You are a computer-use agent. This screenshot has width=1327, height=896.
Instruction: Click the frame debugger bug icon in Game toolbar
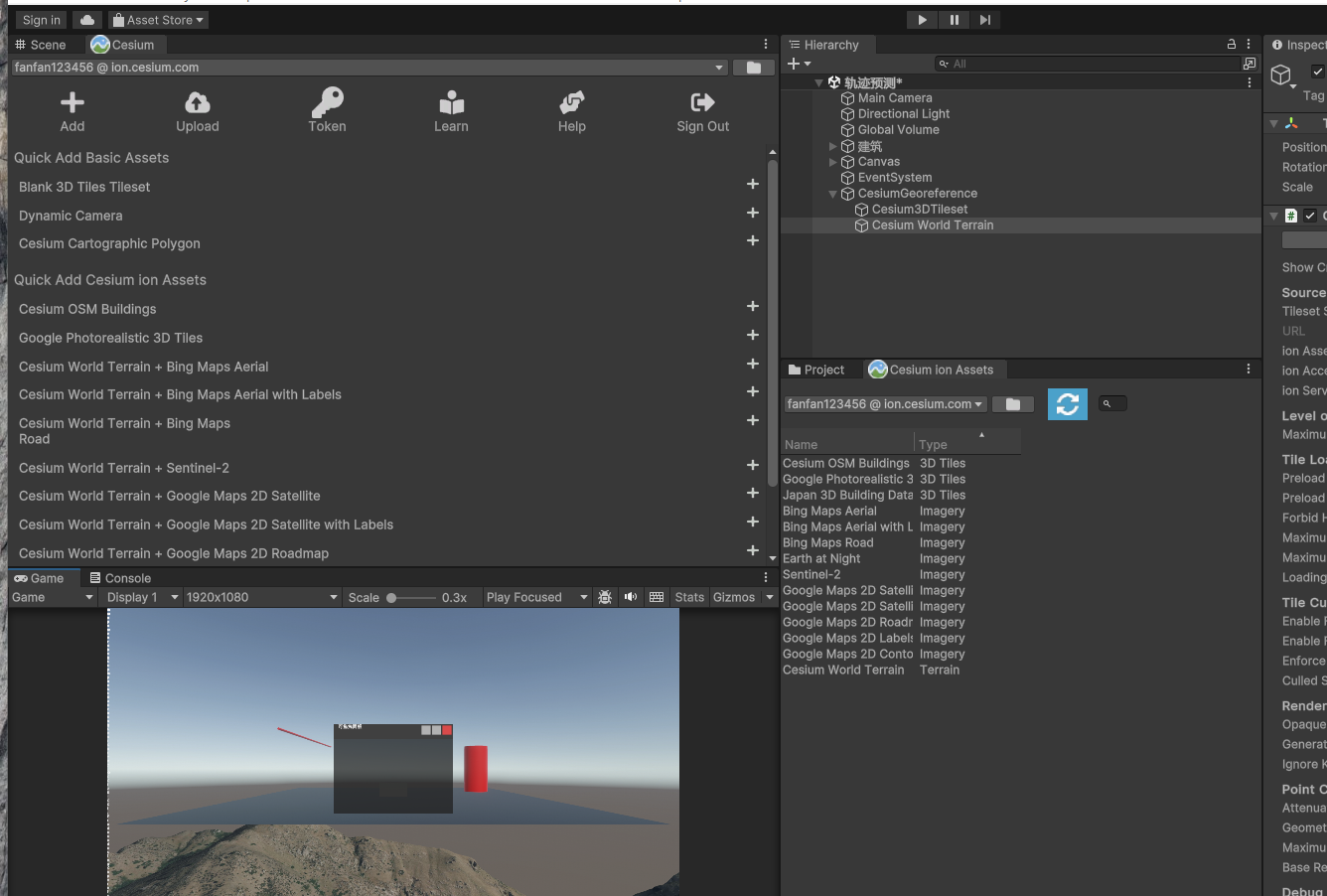point(605,597)
